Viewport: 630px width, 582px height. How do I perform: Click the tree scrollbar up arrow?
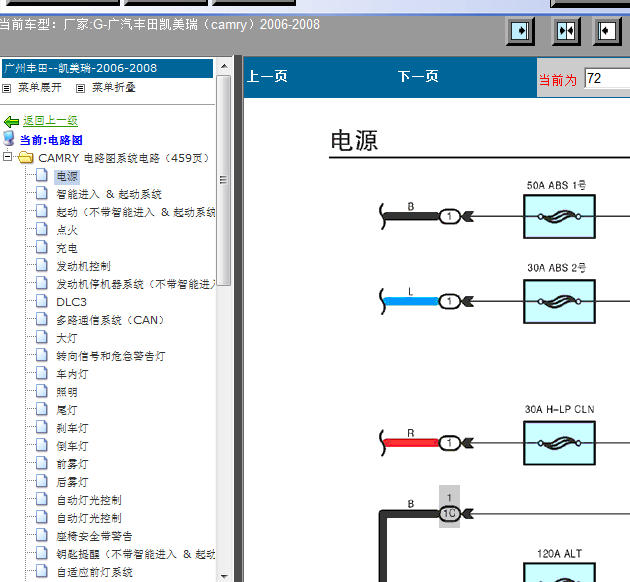click(224, 66)
